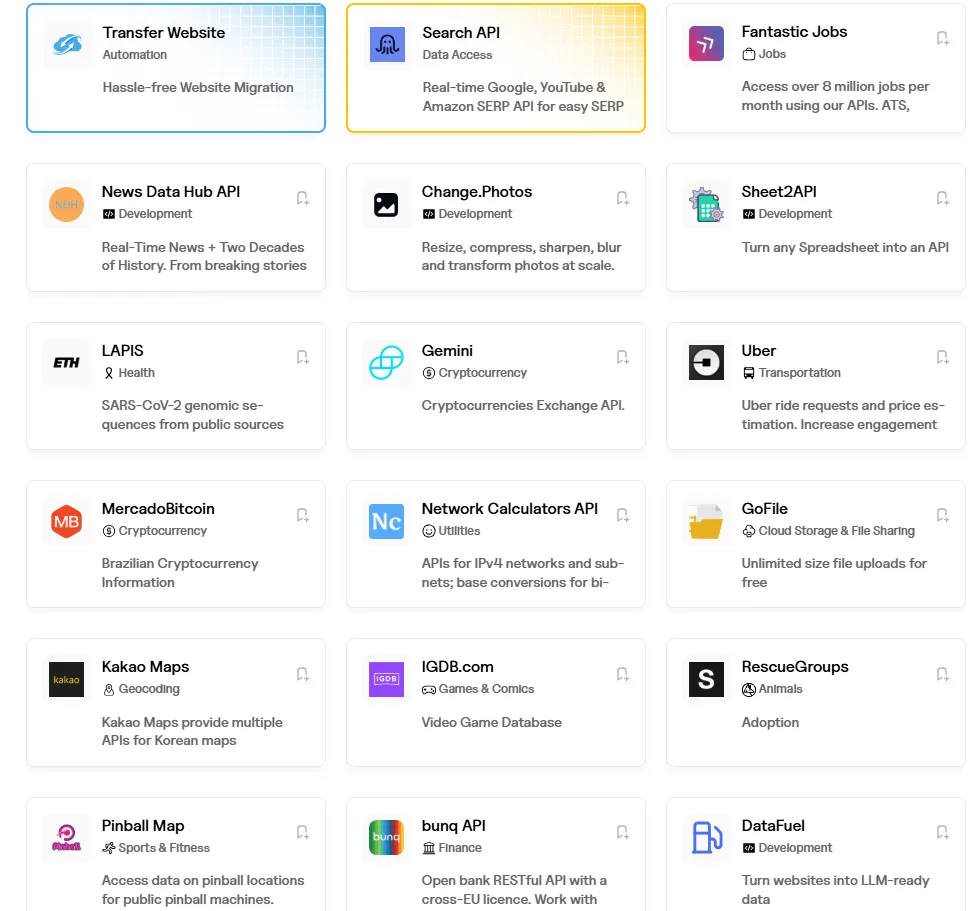Click the Pinball Map pink logo

[67, 837]
